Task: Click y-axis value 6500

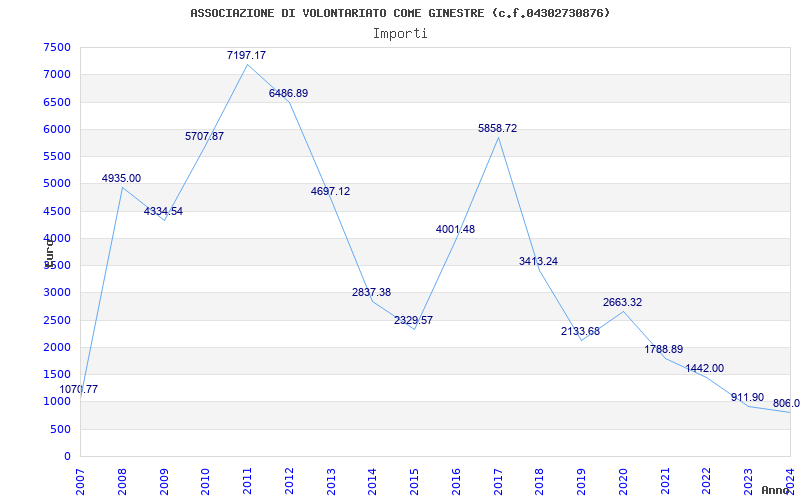Action: pos(57,102)
